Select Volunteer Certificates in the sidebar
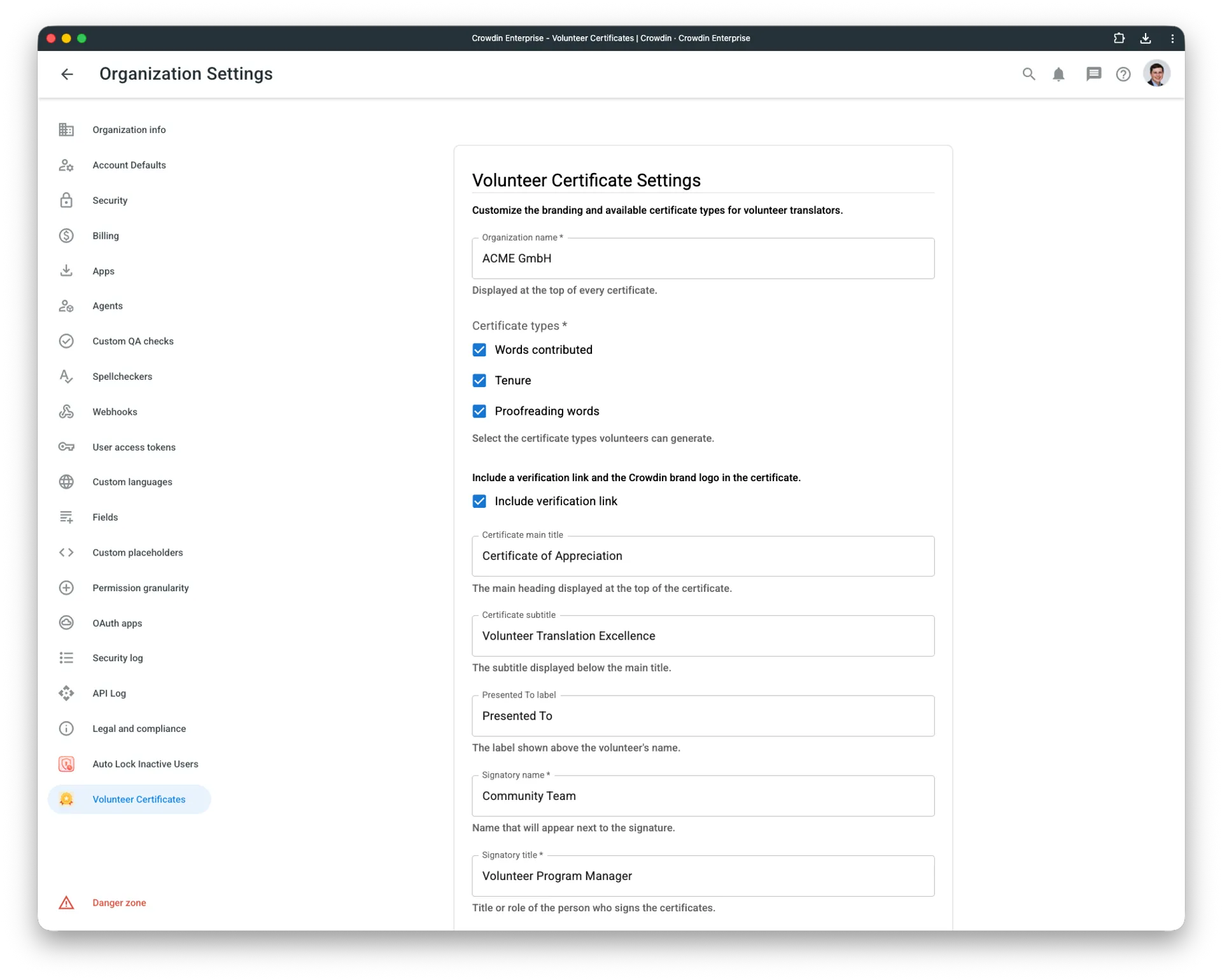This screenshot has height=980, width=1222. click(139, 799)
